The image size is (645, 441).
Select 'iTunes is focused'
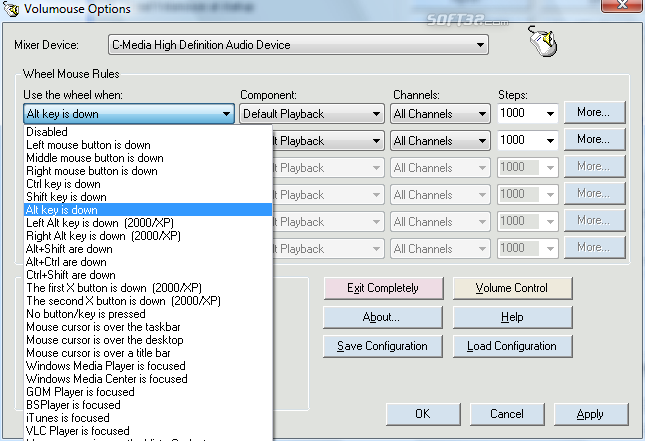tap(148, 418)
